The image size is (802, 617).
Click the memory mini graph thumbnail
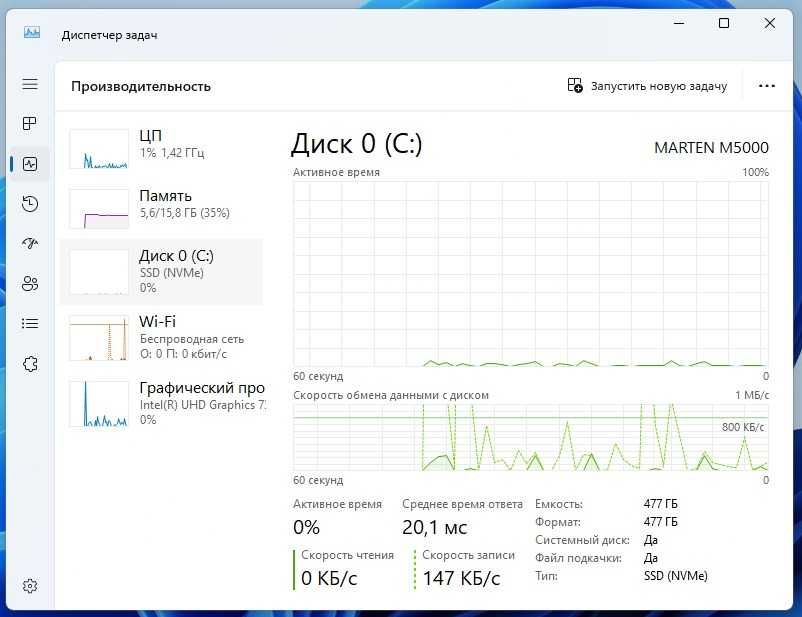[99, 209]
